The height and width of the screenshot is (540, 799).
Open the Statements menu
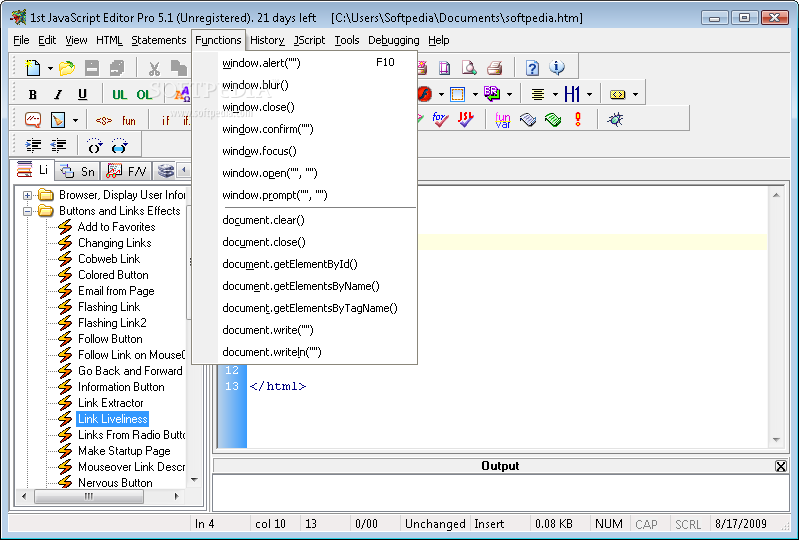coord(159,40)
